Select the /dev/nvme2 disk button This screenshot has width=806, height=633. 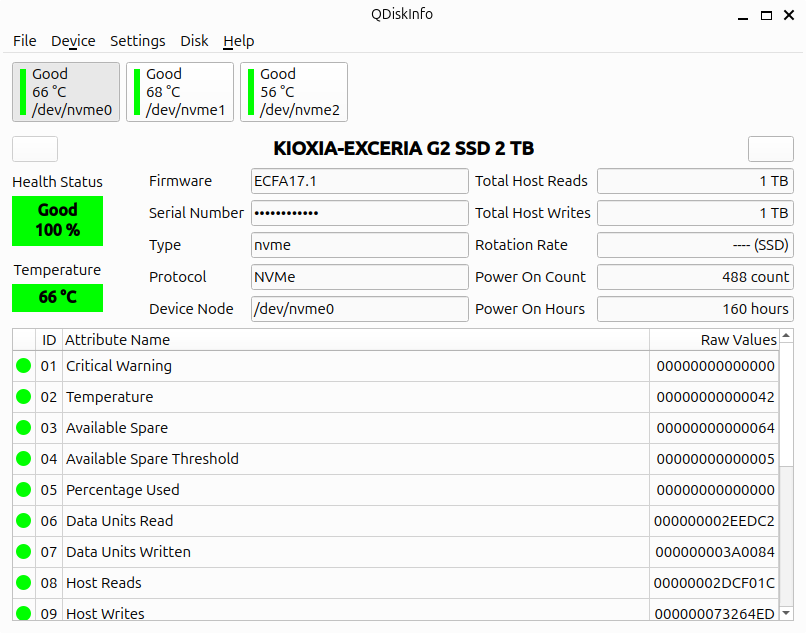(x=294, y=92)
